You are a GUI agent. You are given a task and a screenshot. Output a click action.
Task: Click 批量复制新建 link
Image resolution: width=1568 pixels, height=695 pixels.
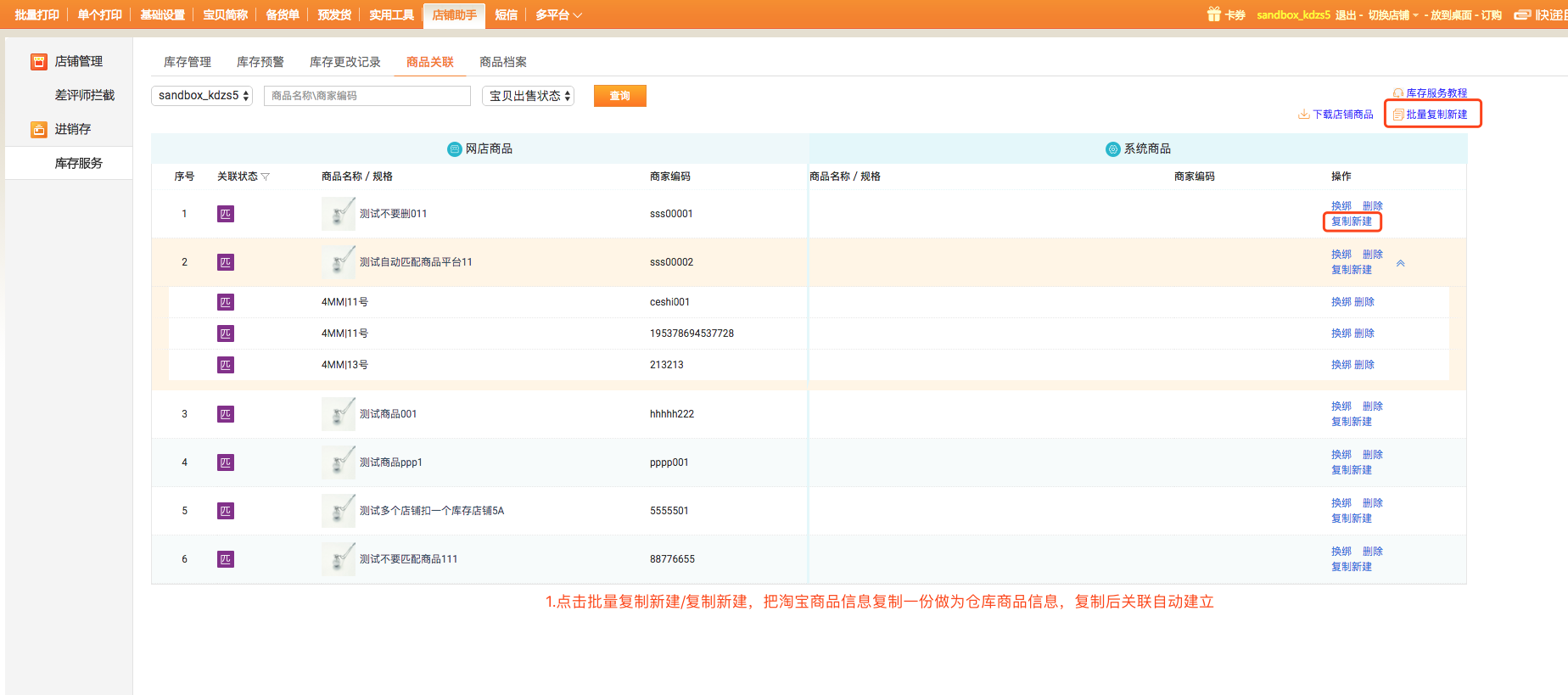(x=1436, y=115)
